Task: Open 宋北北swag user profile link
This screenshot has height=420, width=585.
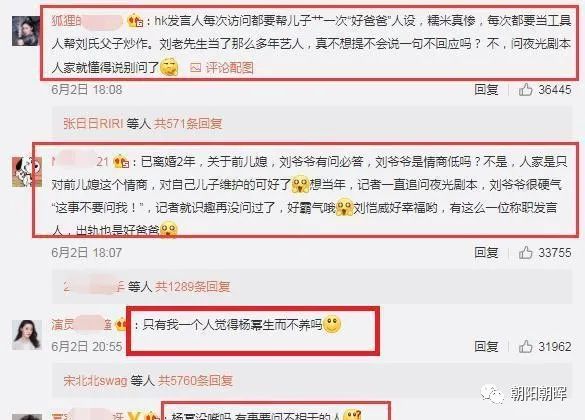Action: 96,380
